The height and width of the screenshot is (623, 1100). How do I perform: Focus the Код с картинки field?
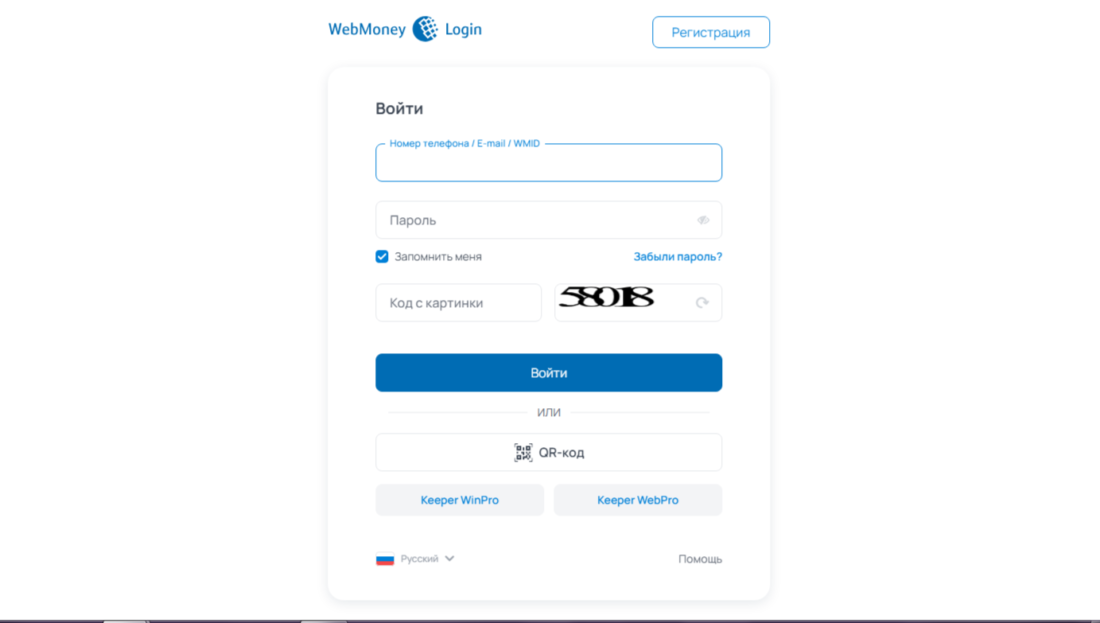[x=459, y=302]
